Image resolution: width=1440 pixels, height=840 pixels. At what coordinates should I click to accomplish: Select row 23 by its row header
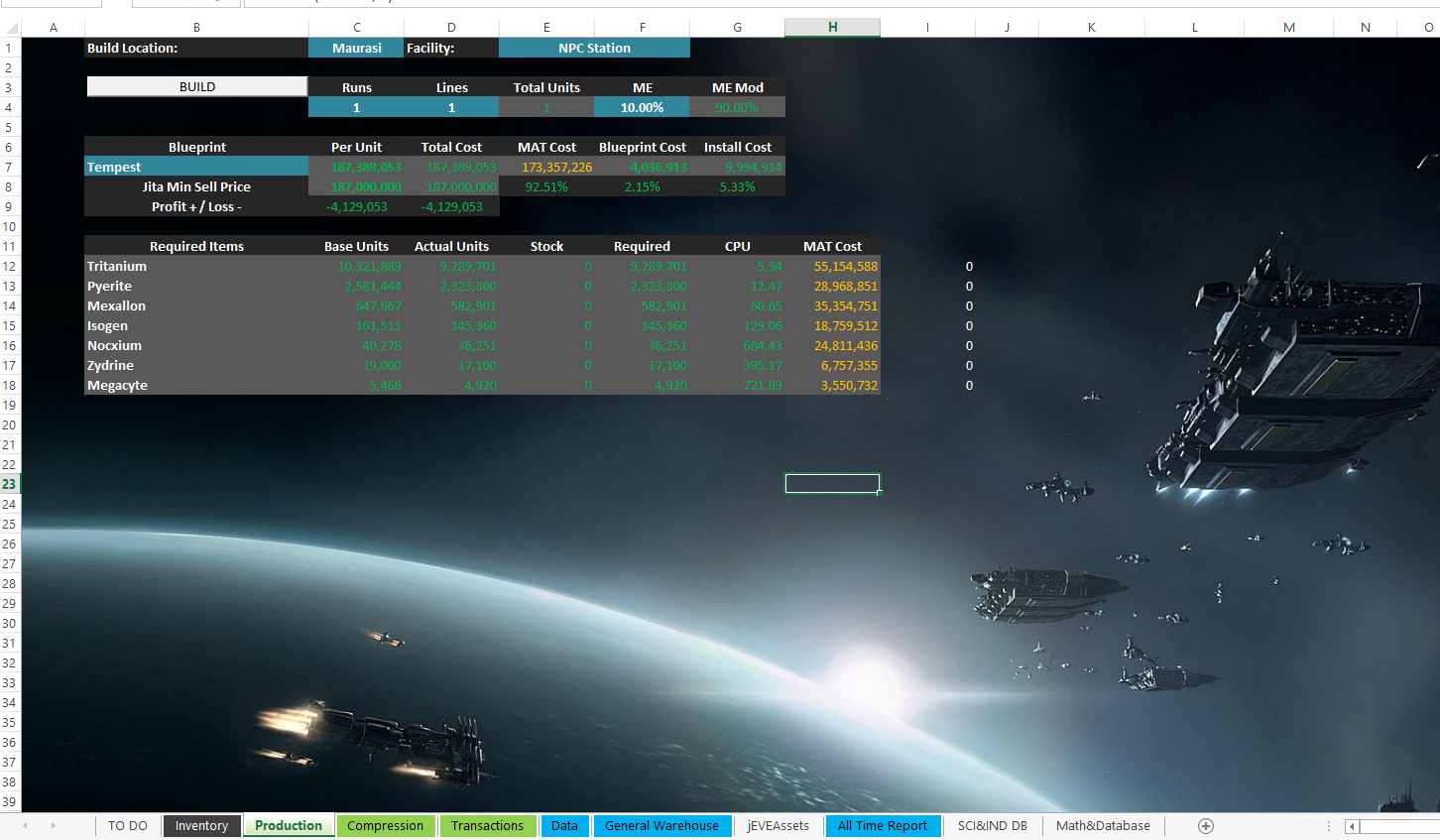(9, 484)
